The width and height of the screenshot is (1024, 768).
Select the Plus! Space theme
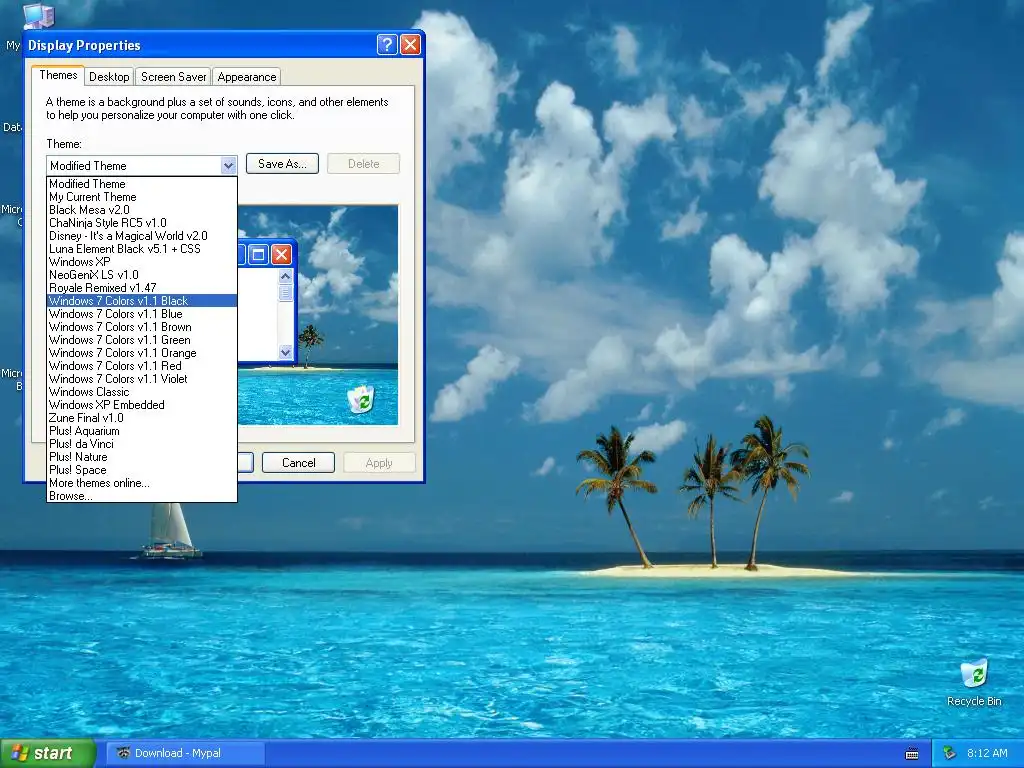pos(142,470)
